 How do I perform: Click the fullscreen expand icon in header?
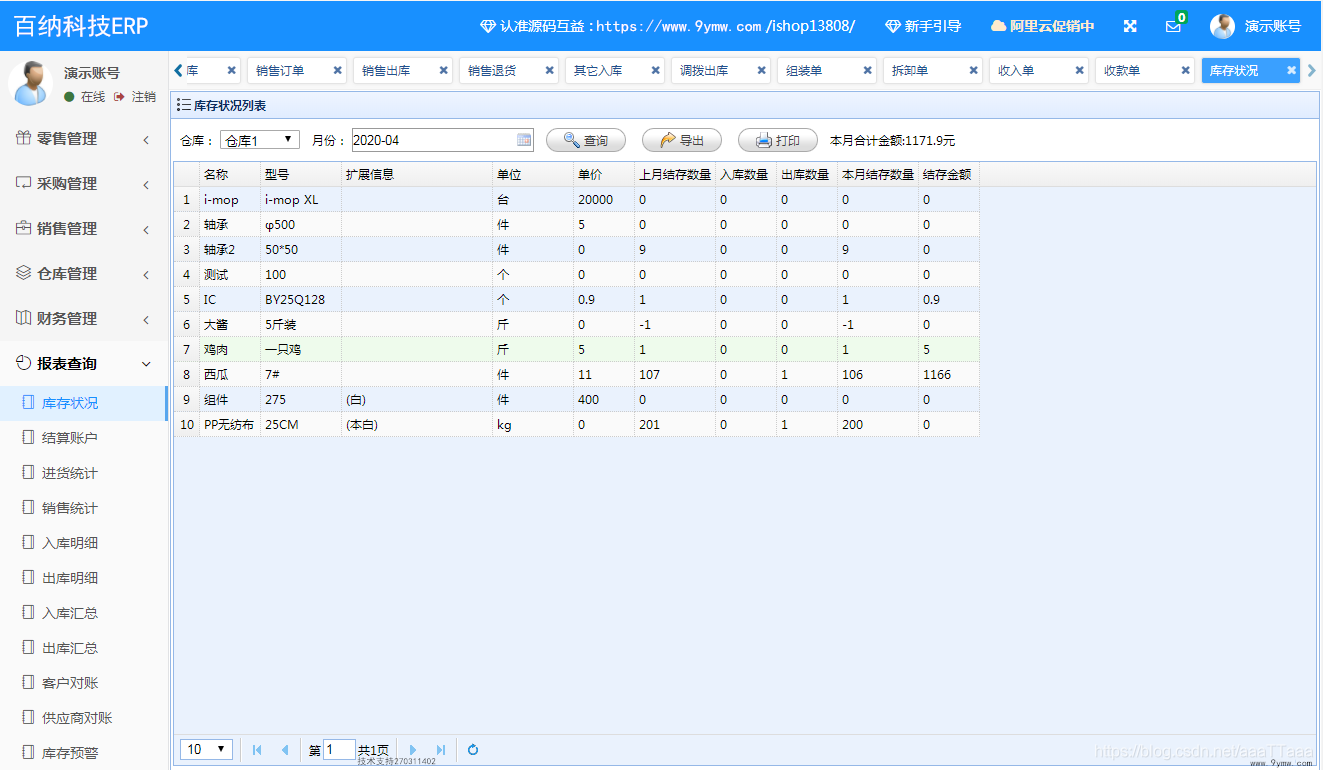pyautogui.click(x=1130, y=26)
